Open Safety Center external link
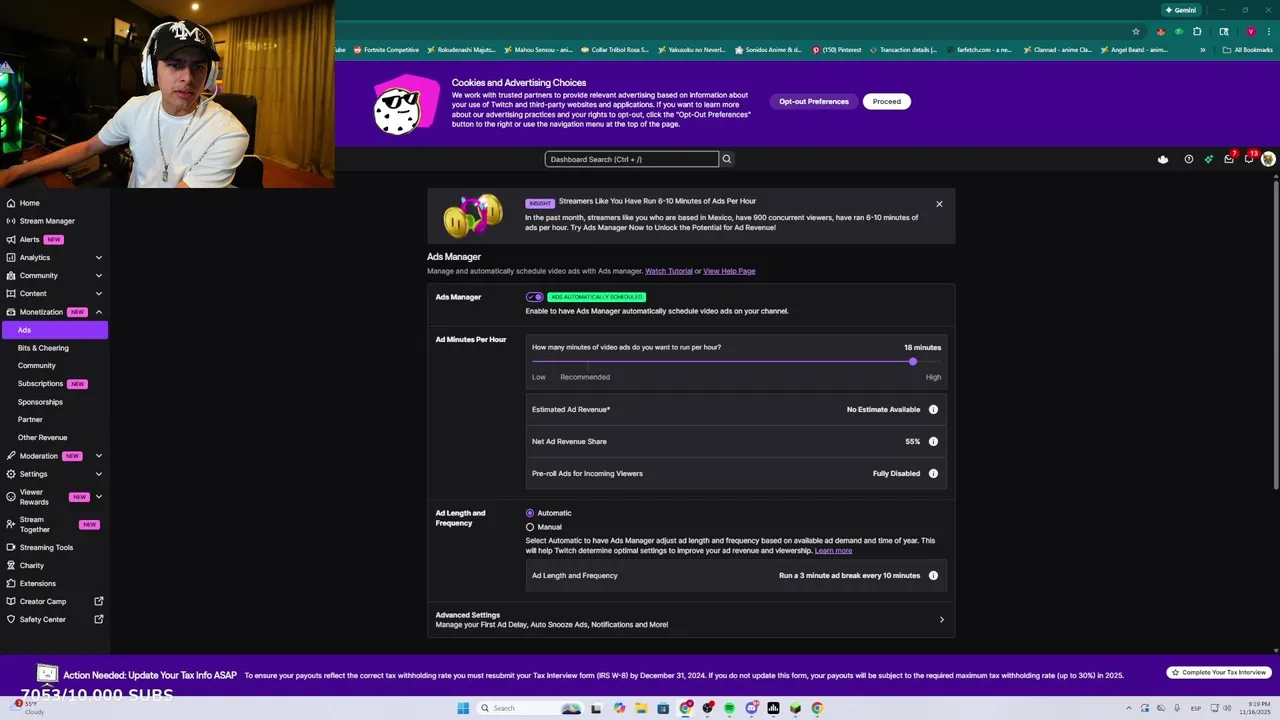This screenshot has height=720, width=1280. click(x=99, y=619)
